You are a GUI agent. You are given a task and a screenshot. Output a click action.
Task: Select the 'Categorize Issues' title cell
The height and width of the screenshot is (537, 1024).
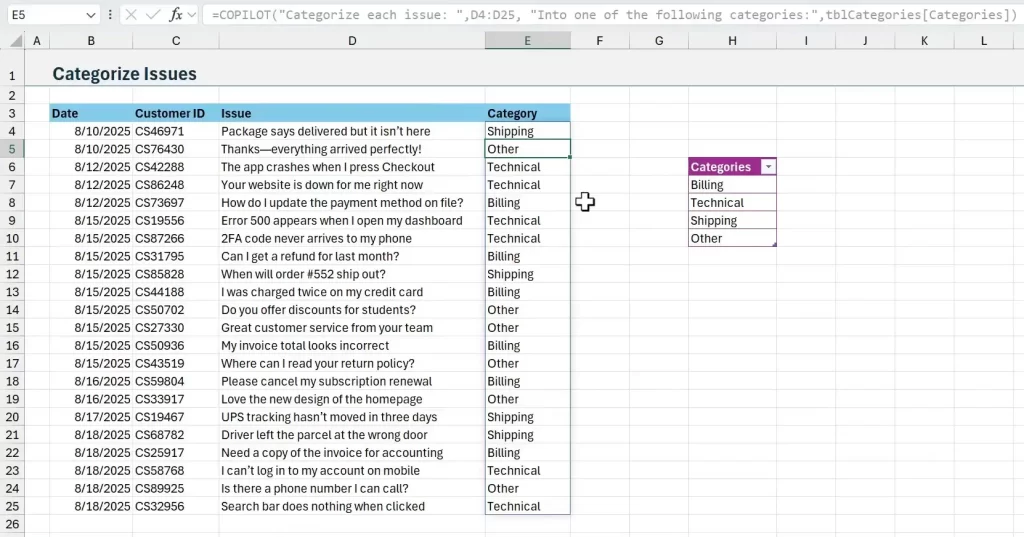[124, 75]
